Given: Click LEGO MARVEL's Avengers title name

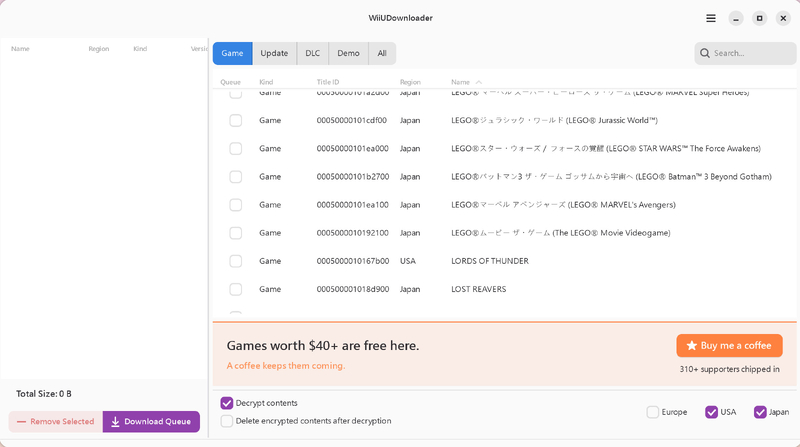Looking at the screenshot, I should [x=563, y=205].
